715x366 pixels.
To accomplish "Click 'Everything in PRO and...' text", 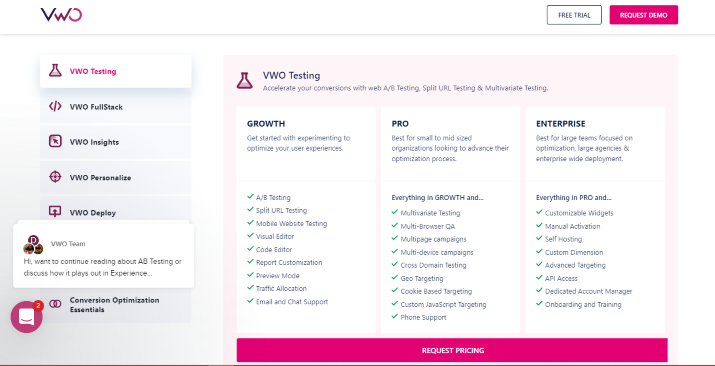I will [573, 198].
